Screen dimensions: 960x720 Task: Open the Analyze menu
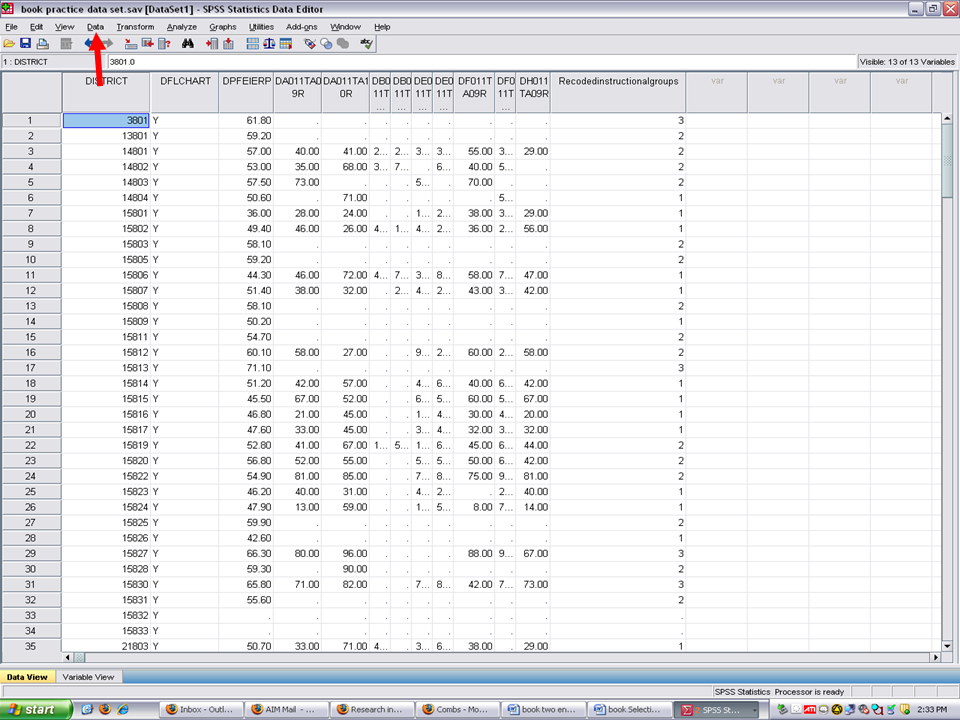(x=182, y=27)
